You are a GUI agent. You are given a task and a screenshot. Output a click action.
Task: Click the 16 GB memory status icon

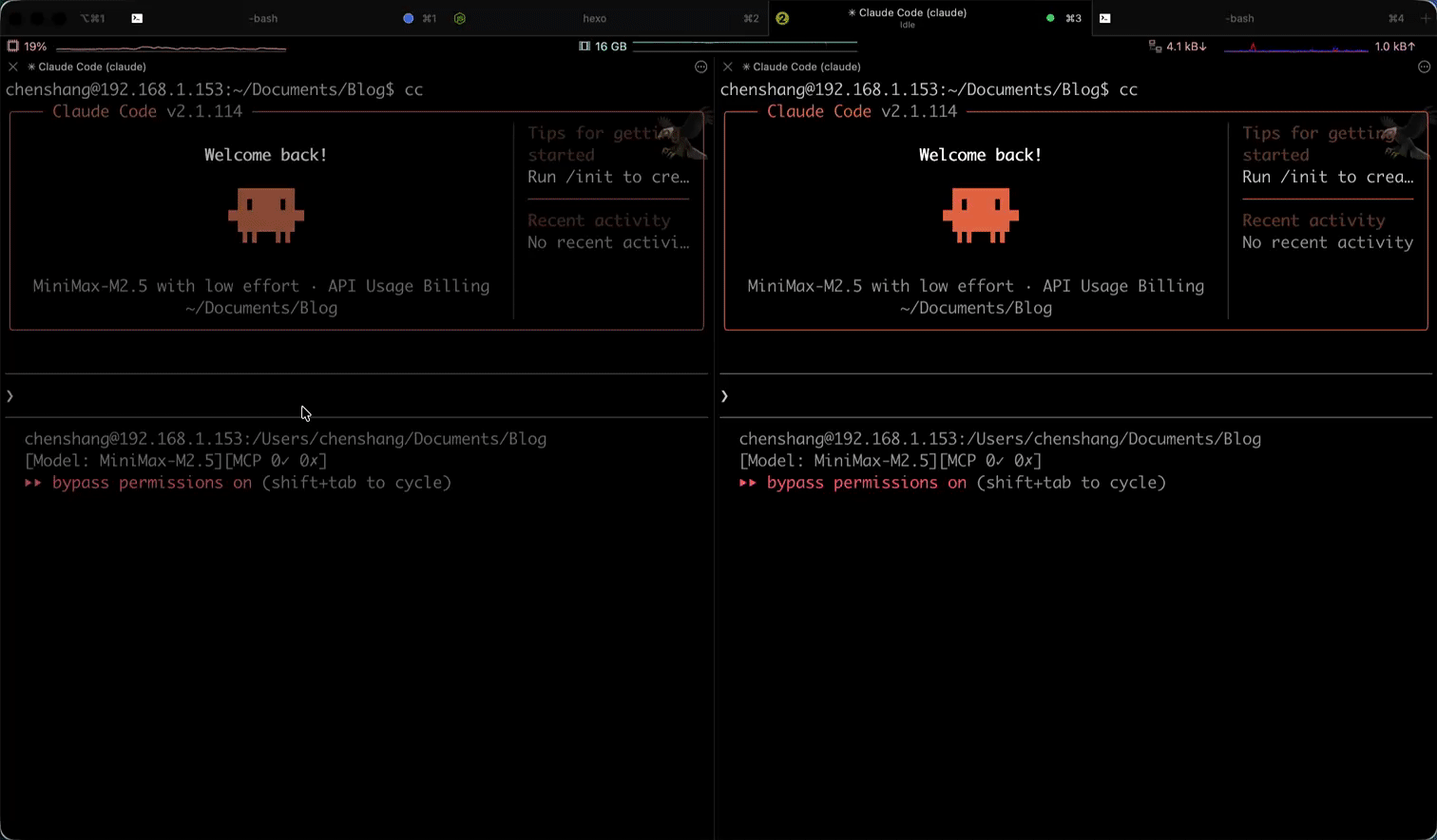(584, 46)
